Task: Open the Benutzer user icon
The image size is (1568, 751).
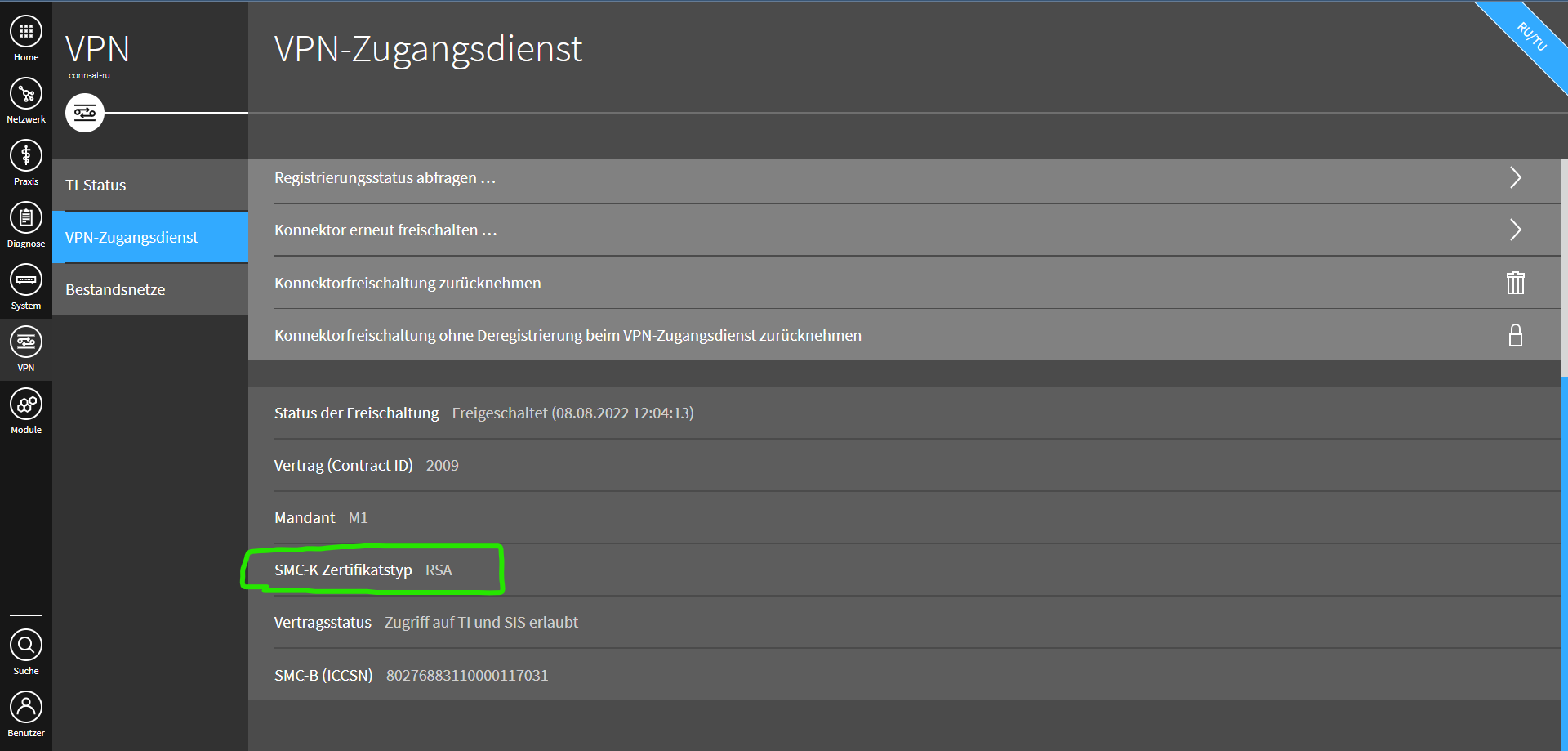Action: point(26,708)
